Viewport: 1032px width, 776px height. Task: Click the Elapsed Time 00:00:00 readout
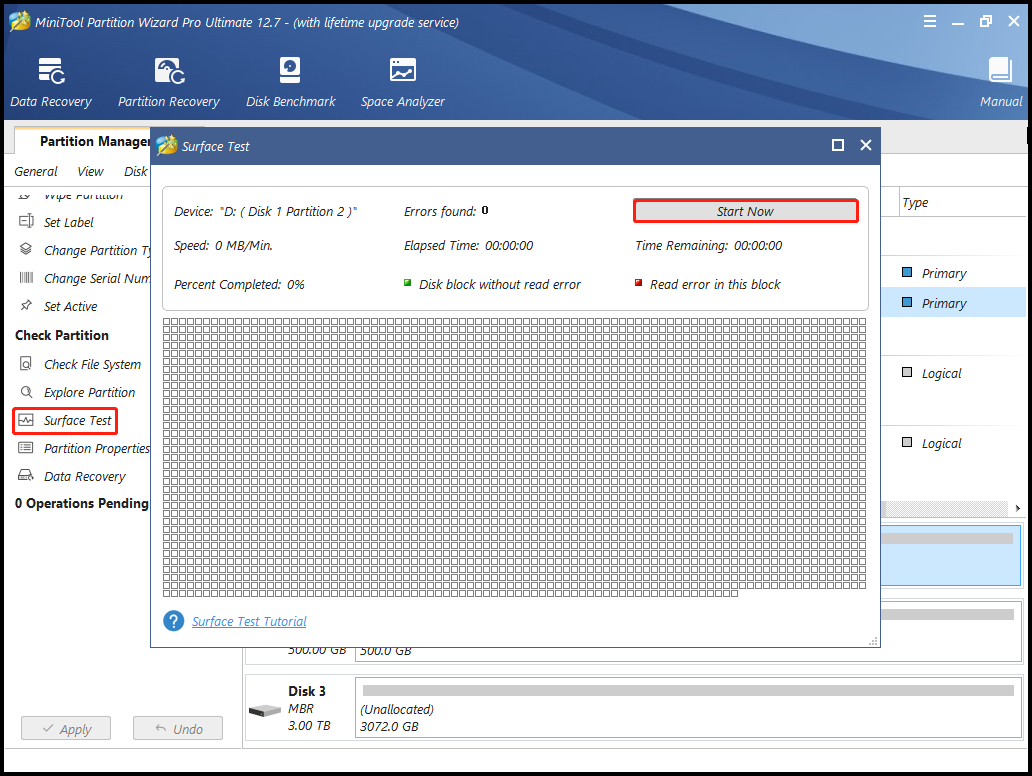click(x=469, y=246)
